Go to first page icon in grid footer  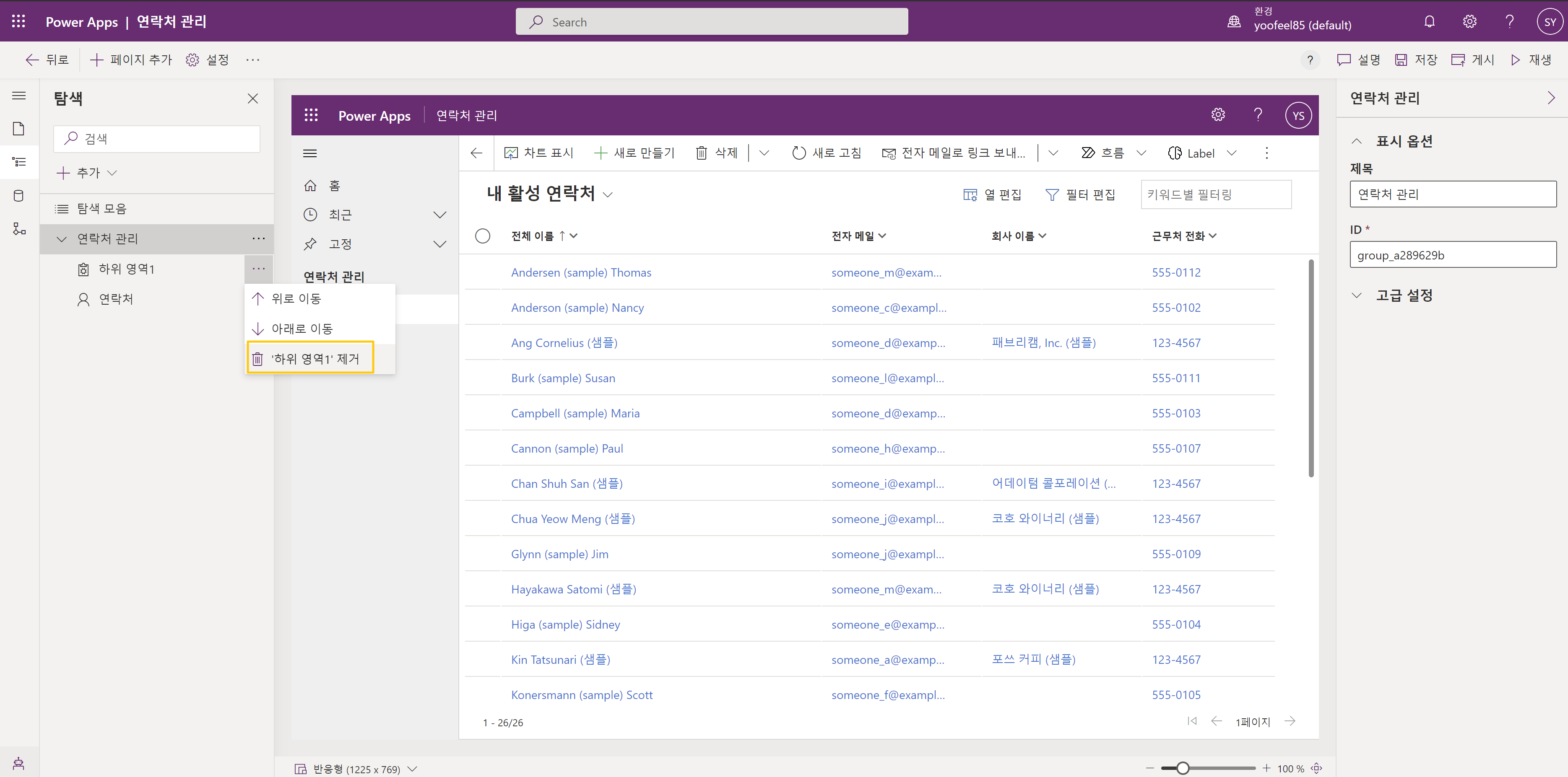coord(1192,722)
